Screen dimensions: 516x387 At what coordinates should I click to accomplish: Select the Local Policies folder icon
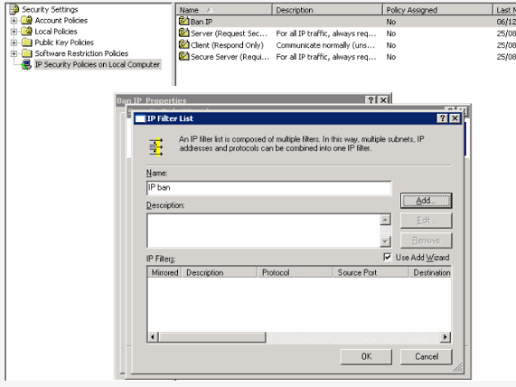[x=27, y=31]
